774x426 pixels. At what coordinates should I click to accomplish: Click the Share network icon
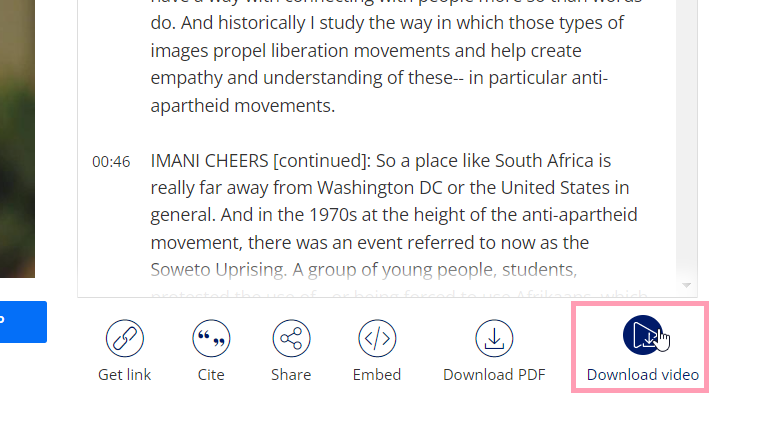pyautogui.click(x=291, y=339)
